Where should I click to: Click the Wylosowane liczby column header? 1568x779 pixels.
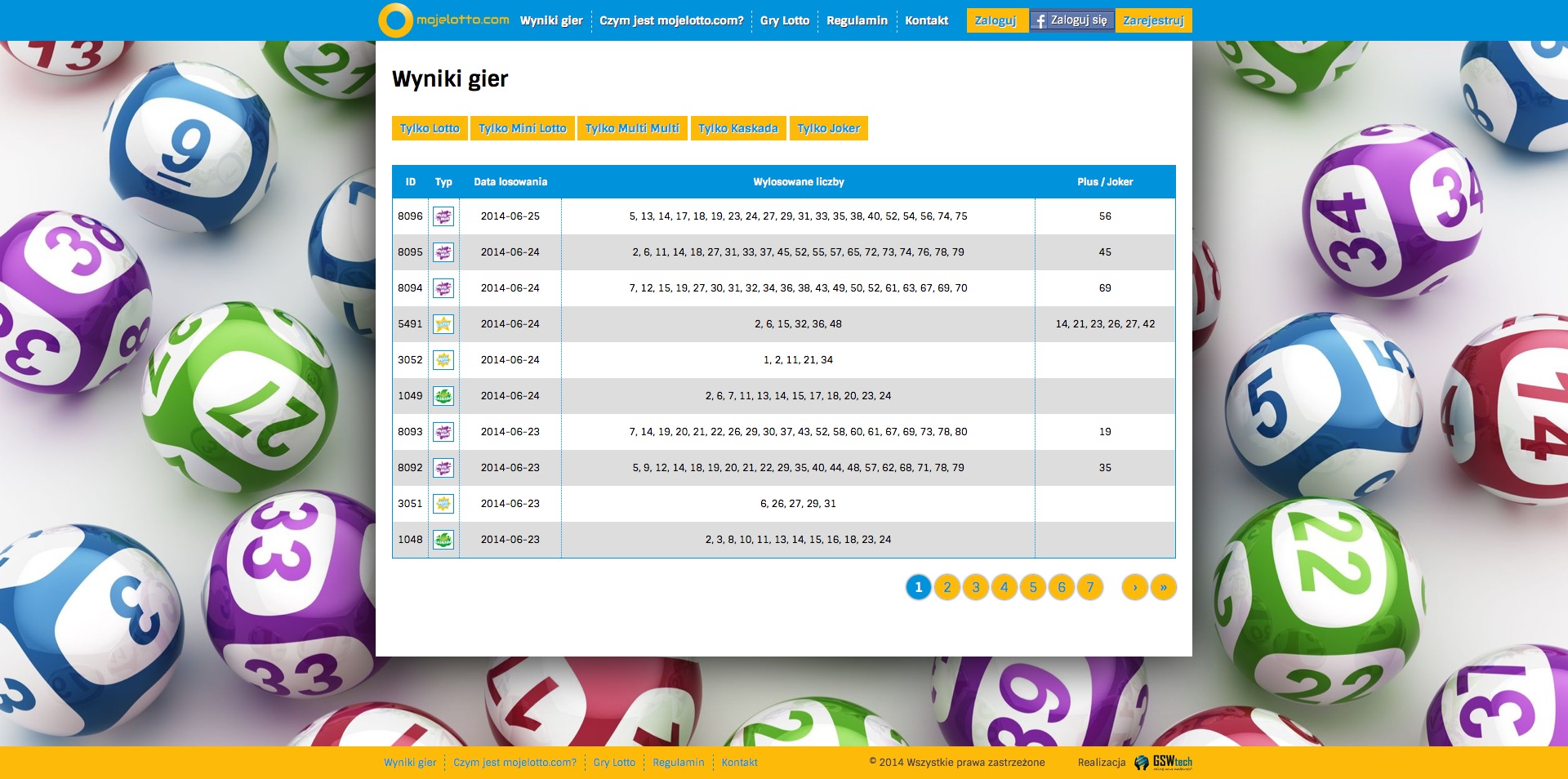[x=799, y=182]
